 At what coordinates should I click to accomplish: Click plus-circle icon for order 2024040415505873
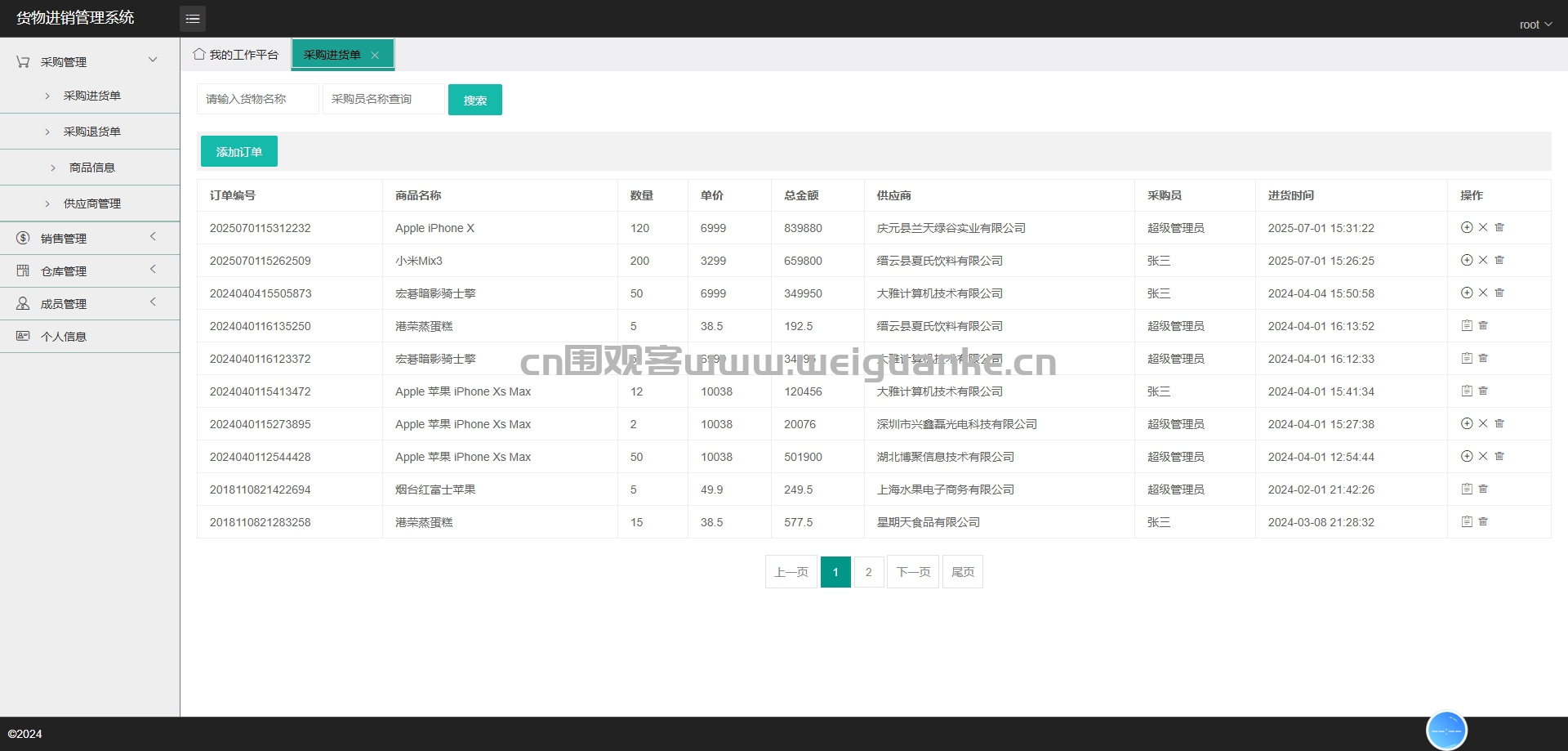click(x=1467, y=293)
